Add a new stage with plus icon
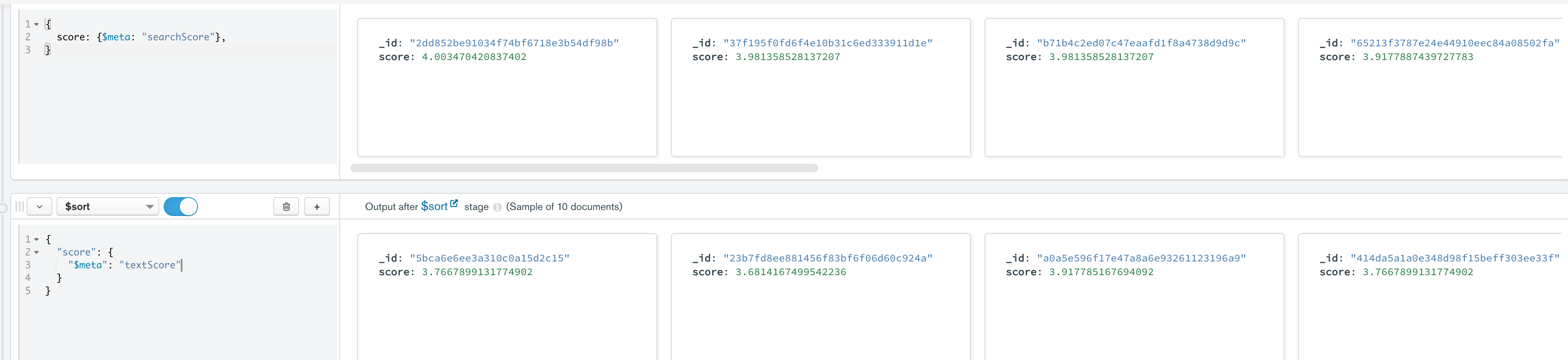Viewport: 1568px width, 360px height. (317, 207)
